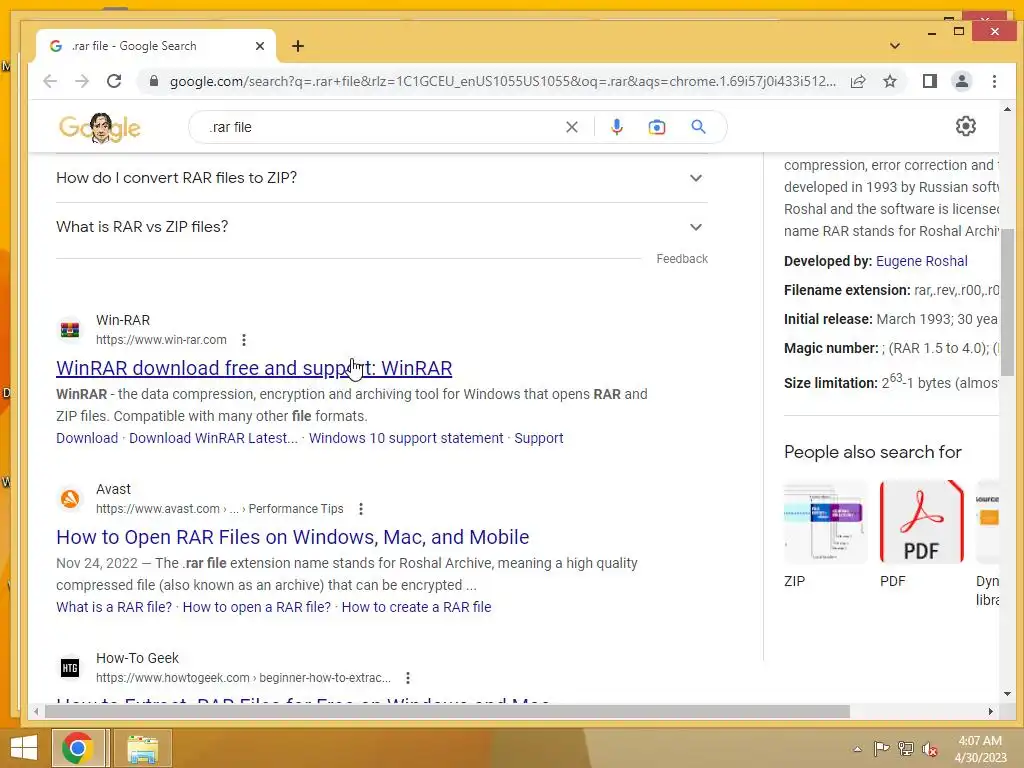1024x768 pixels.
Task: Open File Explorer from the taskbar
Action: point(142,748)
